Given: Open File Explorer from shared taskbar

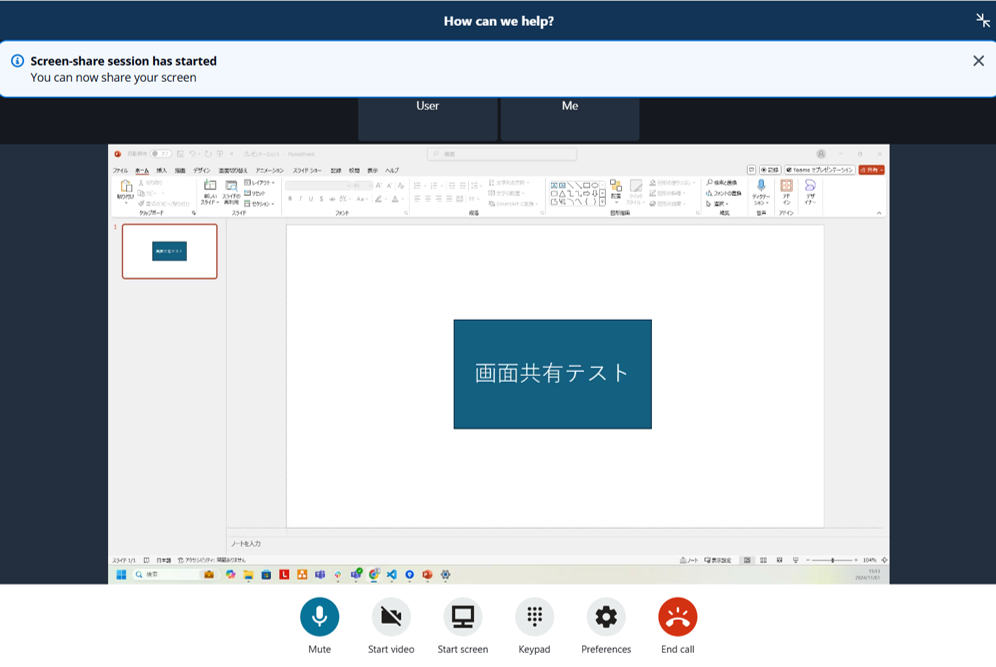Looking at the screenshot, I should coord(248,575).
